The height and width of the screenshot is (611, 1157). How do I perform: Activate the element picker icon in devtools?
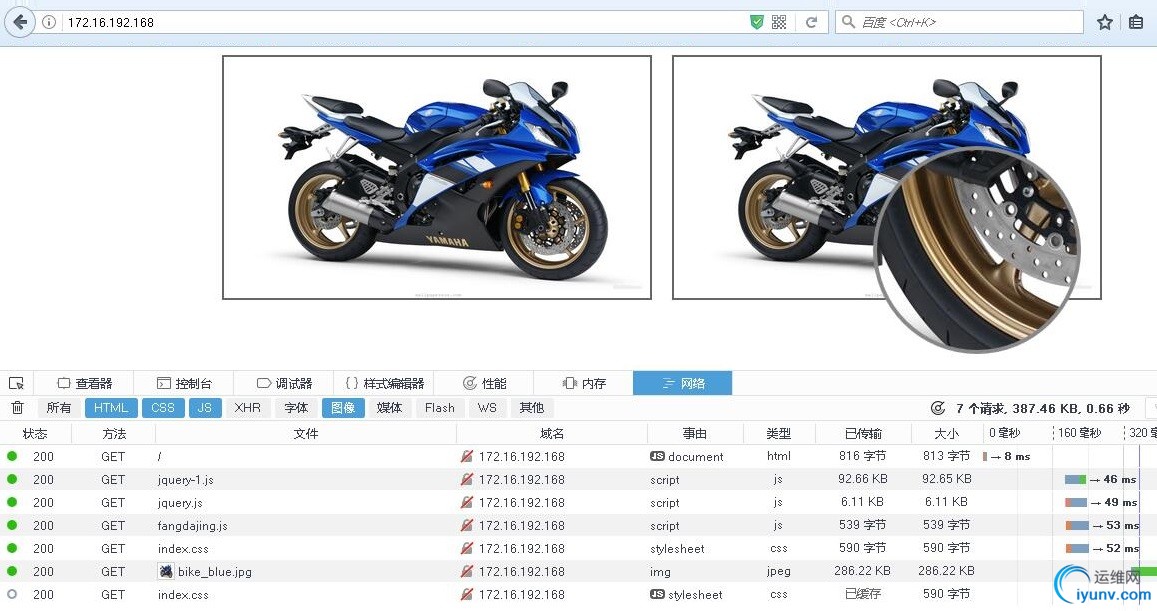click(16, 383)
